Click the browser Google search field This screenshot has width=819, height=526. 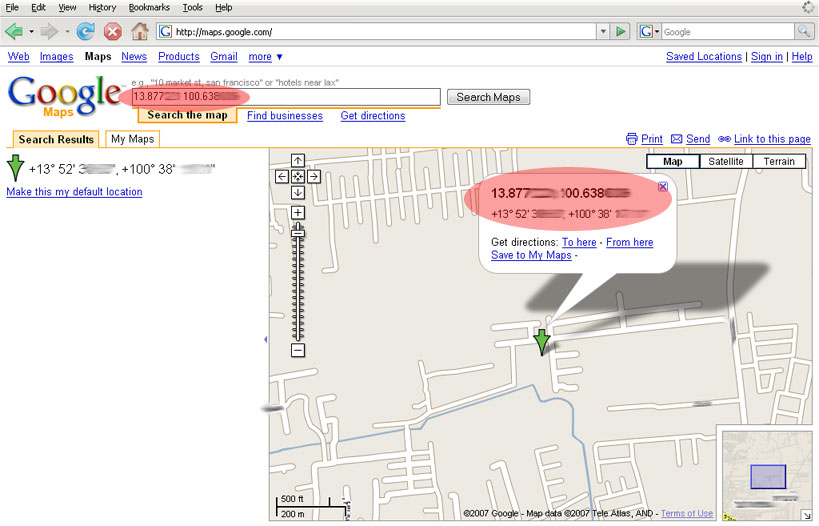point(728,32)
